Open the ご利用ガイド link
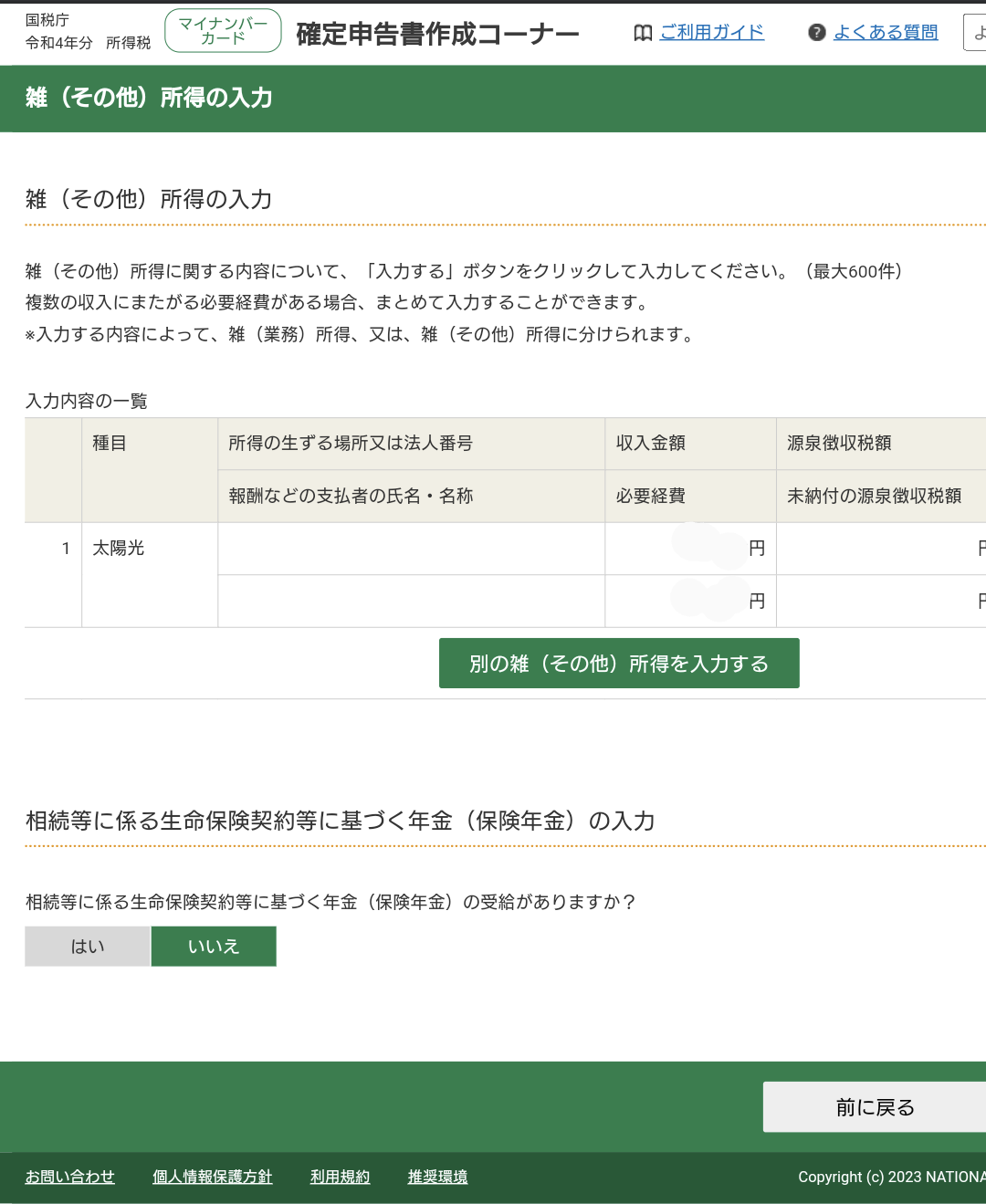Viewport: 986px width, 1204px height. pos(711,33)
